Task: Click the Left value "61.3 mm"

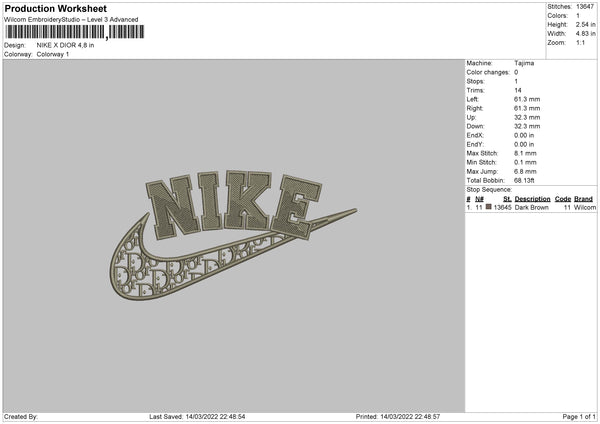Action: pyautogui.click(x=527, y=99)
